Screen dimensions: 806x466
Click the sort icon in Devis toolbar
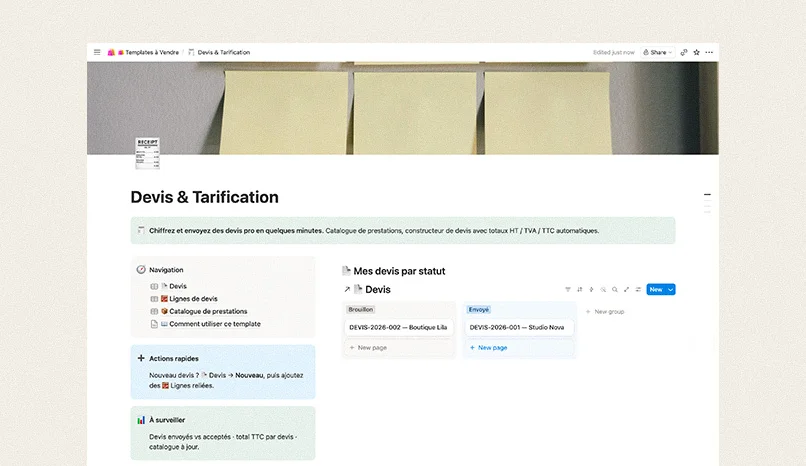coord(580,290)
